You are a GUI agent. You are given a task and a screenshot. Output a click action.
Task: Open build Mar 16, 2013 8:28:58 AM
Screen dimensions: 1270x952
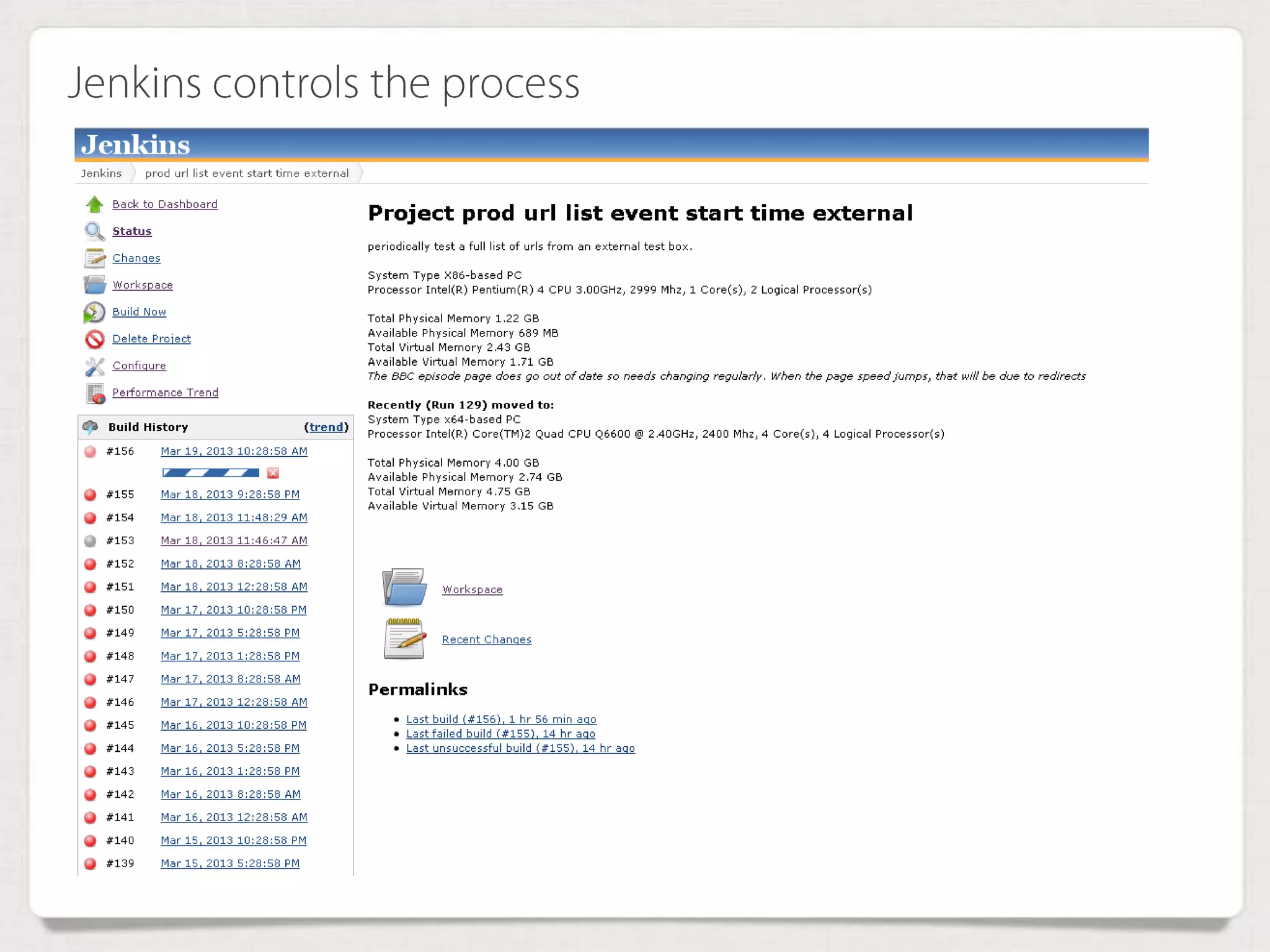click(x=231, y=795)
